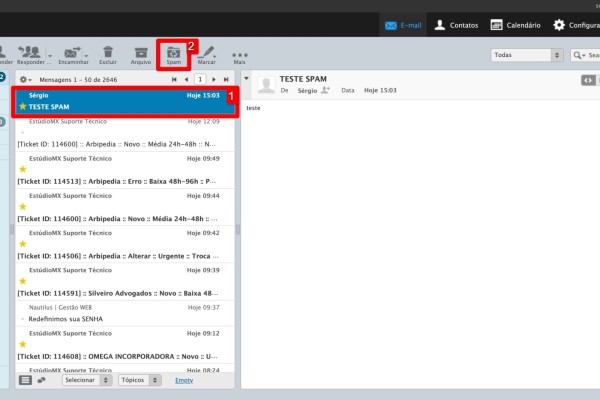Open the Mais more-actions menu

point(240,57)
